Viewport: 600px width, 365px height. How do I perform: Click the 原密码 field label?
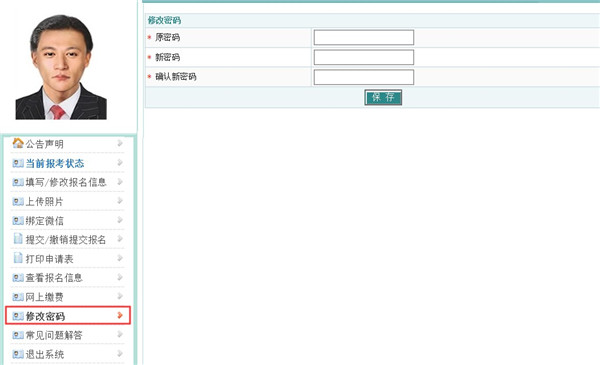pos(168,37)
